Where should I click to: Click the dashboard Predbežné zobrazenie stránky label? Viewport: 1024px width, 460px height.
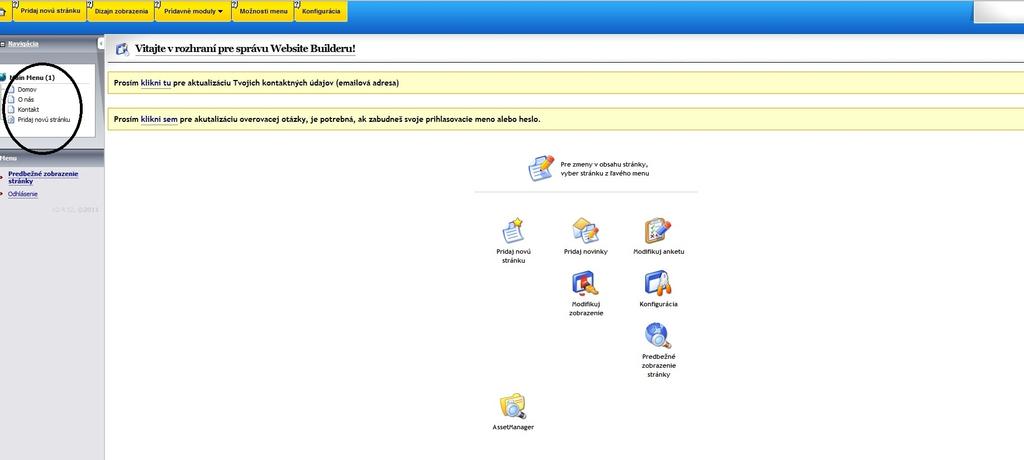[658, 366]
